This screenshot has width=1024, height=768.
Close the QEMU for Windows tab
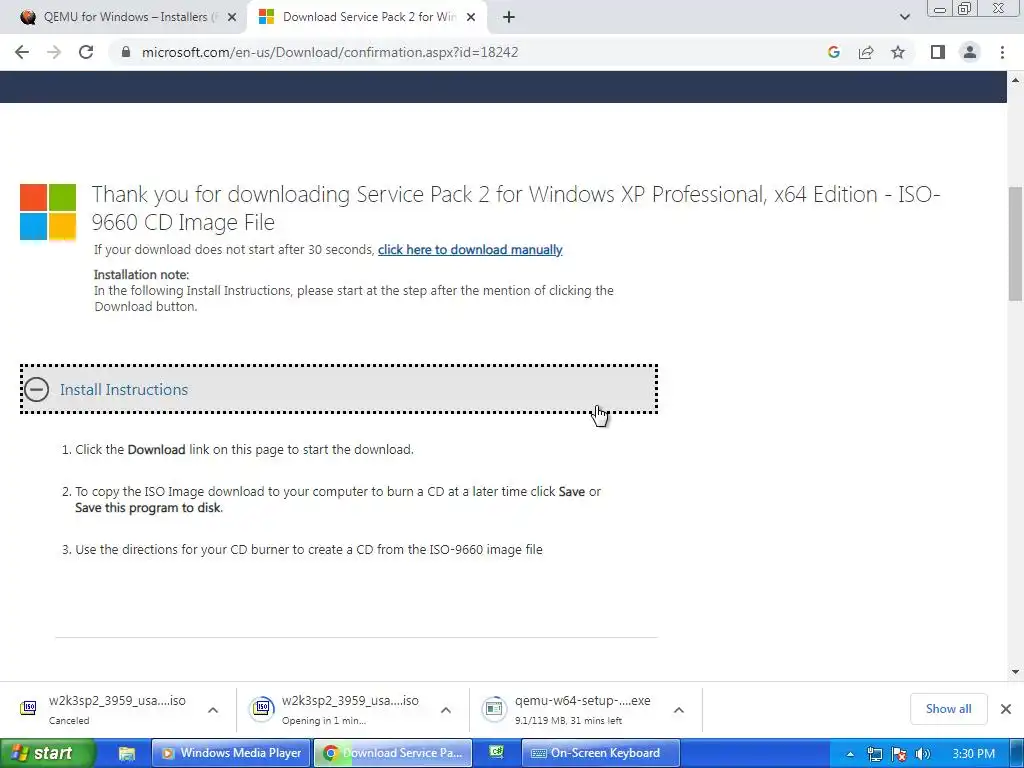pos(232,18)
